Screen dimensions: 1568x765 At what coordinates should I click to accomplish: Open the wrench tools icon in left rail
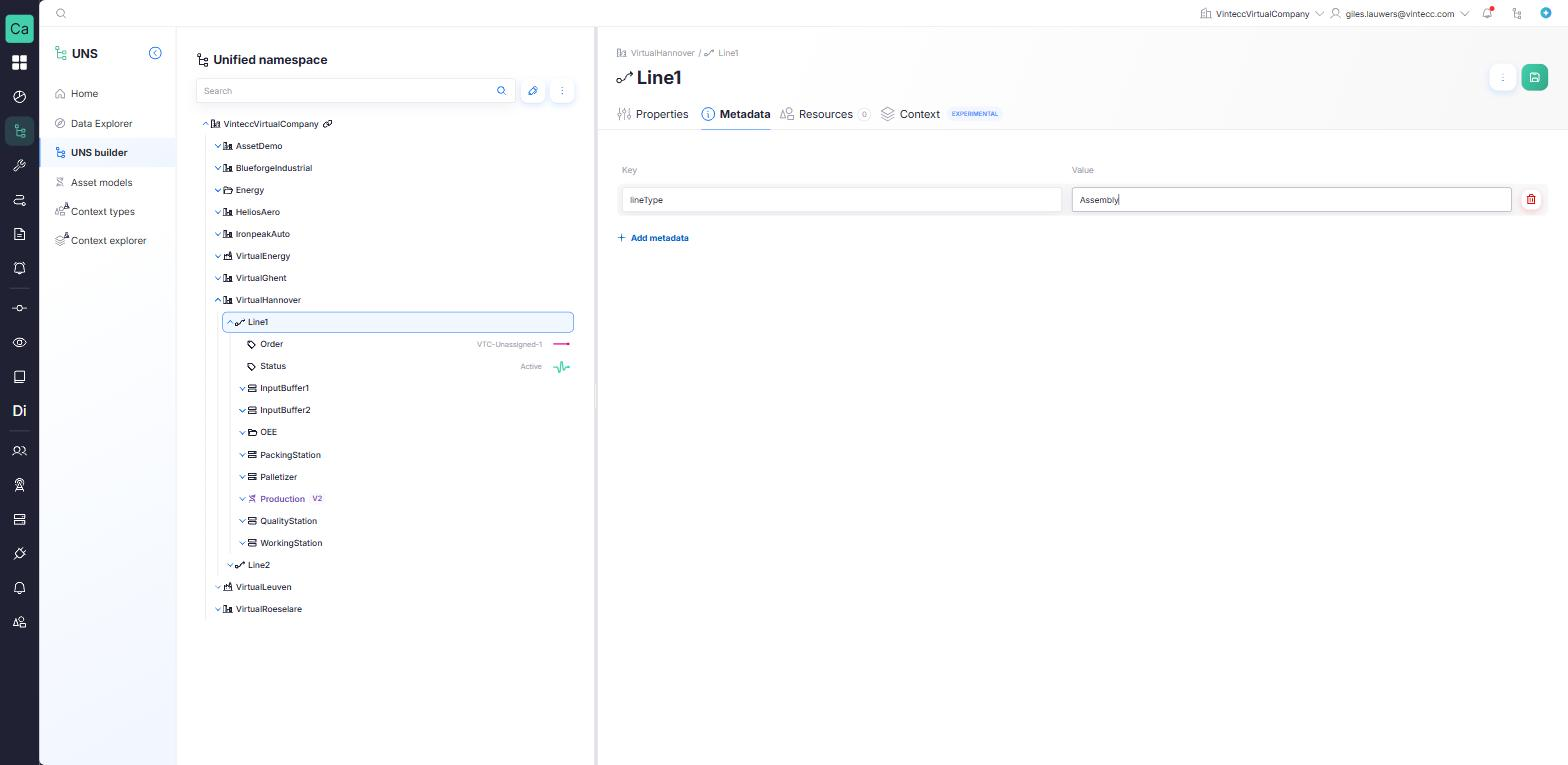[x=19, y=166]
